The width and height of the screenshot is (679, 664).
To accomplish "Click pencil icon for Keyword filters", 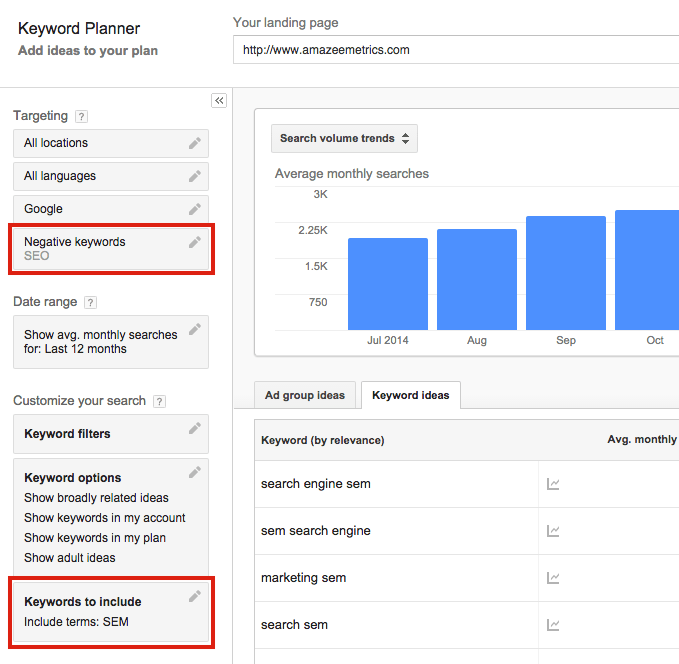I will (x=195, y=429).
